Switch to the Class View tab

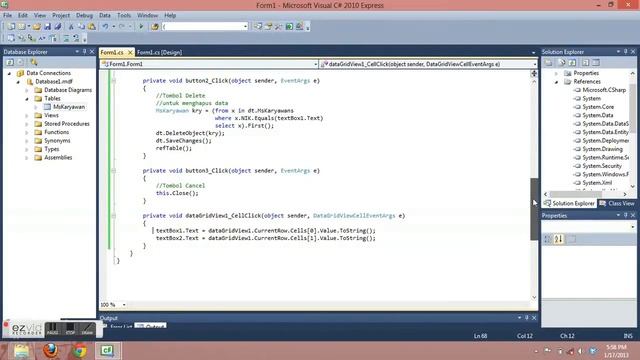(x=617, y=203)
